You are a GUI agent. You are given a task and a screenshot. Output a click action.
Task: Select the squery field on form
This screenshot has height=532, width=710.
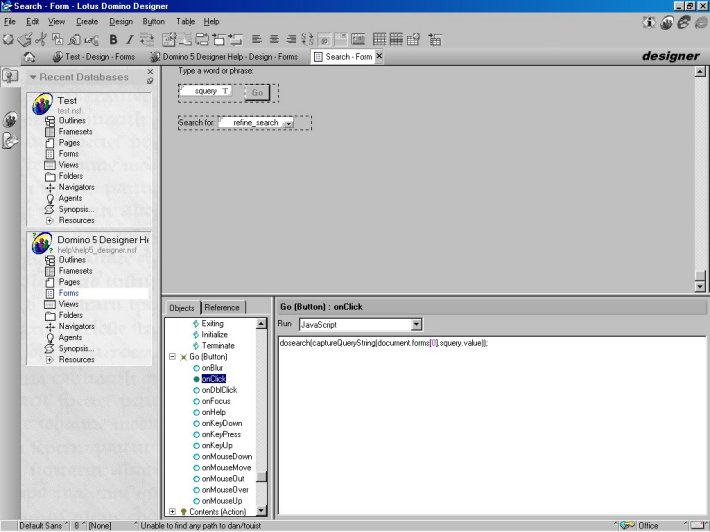click(x=206, y=91)
